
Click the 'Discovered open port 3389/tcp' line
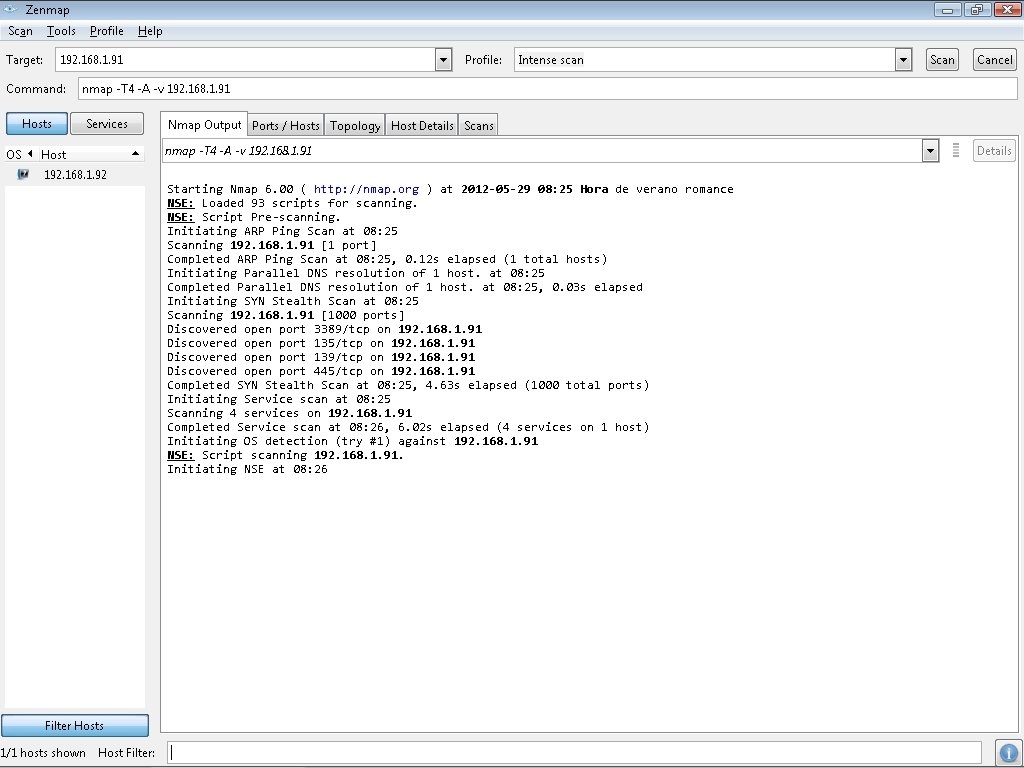(325, 329)
